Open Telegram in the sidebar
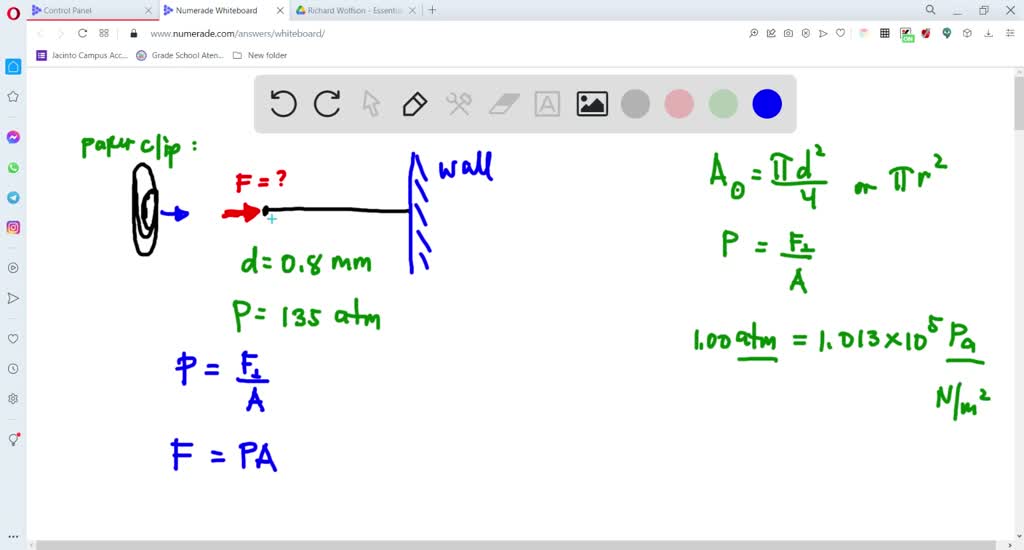 [13, 198]
